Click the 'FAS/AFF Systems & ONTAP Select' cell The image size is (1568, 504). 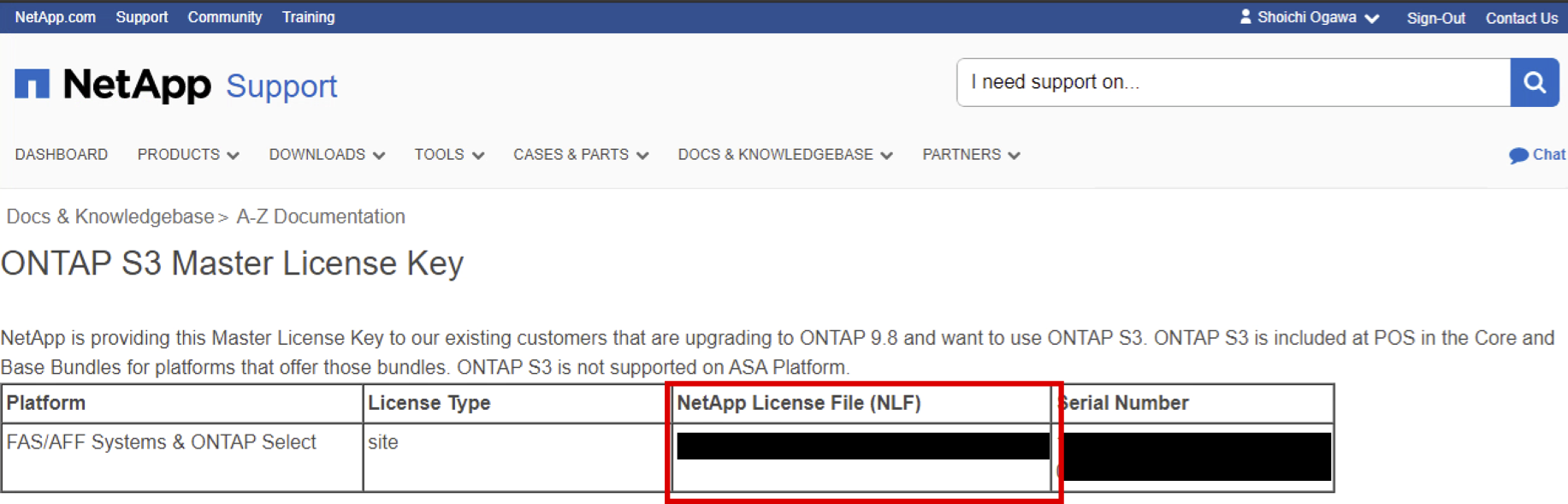(x=182, y=457)
